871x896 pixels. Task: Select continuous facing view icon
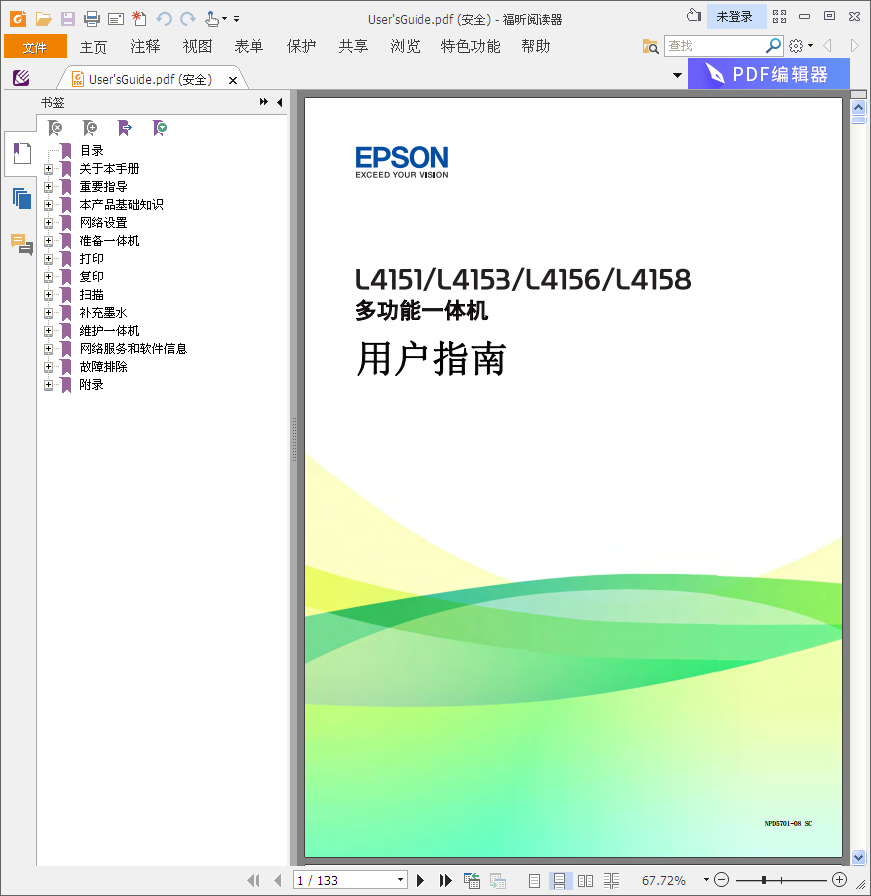611,881
